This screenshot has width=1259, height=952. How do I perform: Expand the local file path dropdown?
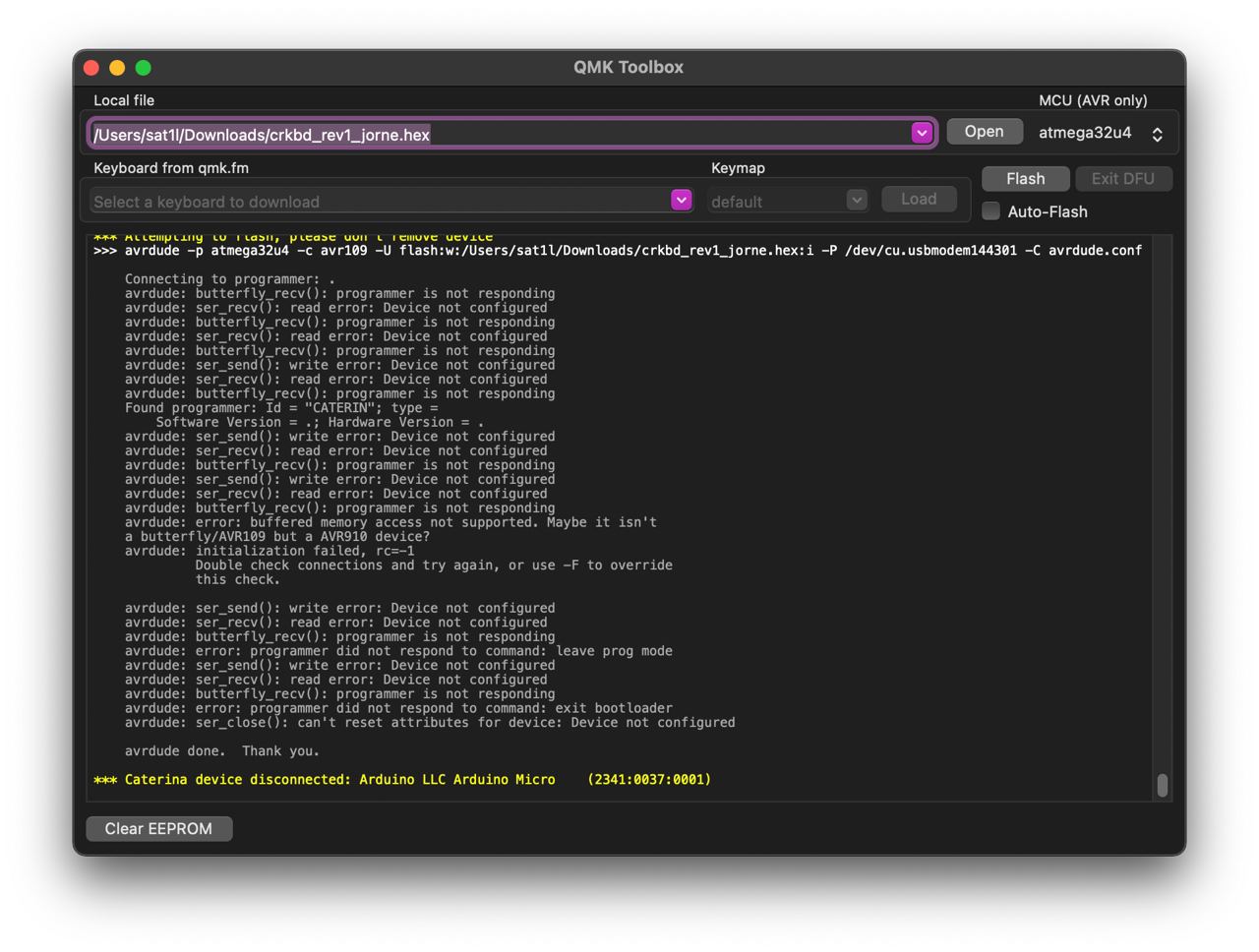coord(922,133)
